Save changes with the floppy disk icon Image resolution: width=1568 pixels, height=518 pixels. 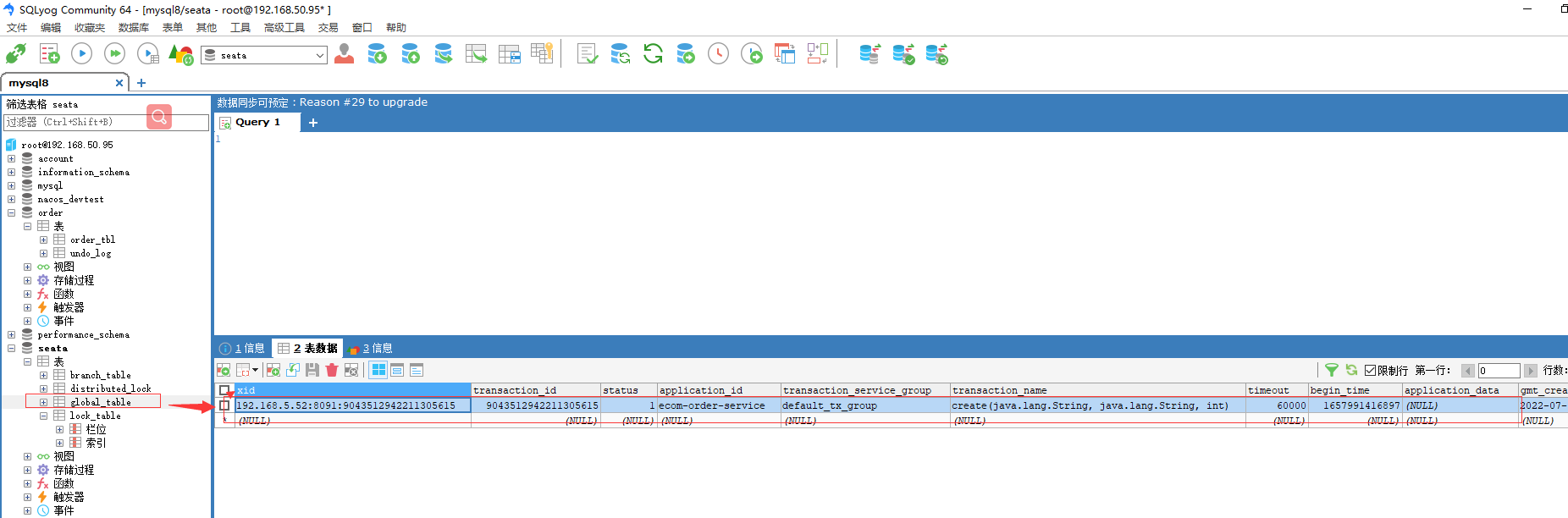pyautogui.click(x=312, y=370)
